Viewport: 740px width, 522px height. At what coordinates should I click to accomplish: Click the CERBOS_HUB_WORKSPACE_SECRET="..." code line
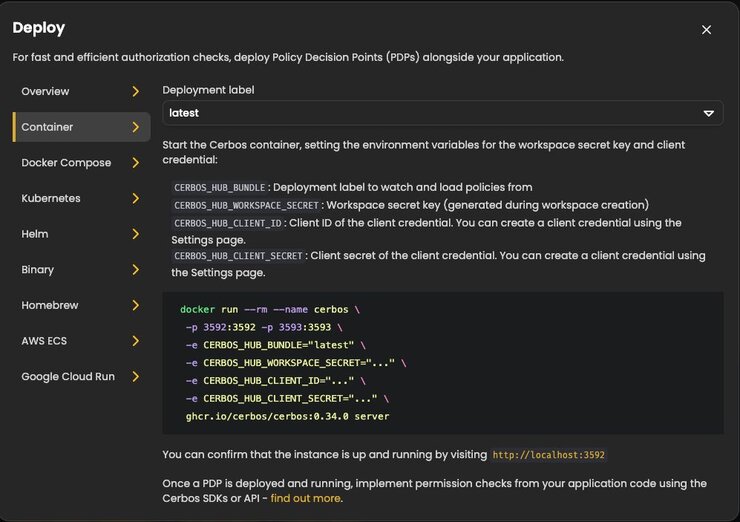296,363
